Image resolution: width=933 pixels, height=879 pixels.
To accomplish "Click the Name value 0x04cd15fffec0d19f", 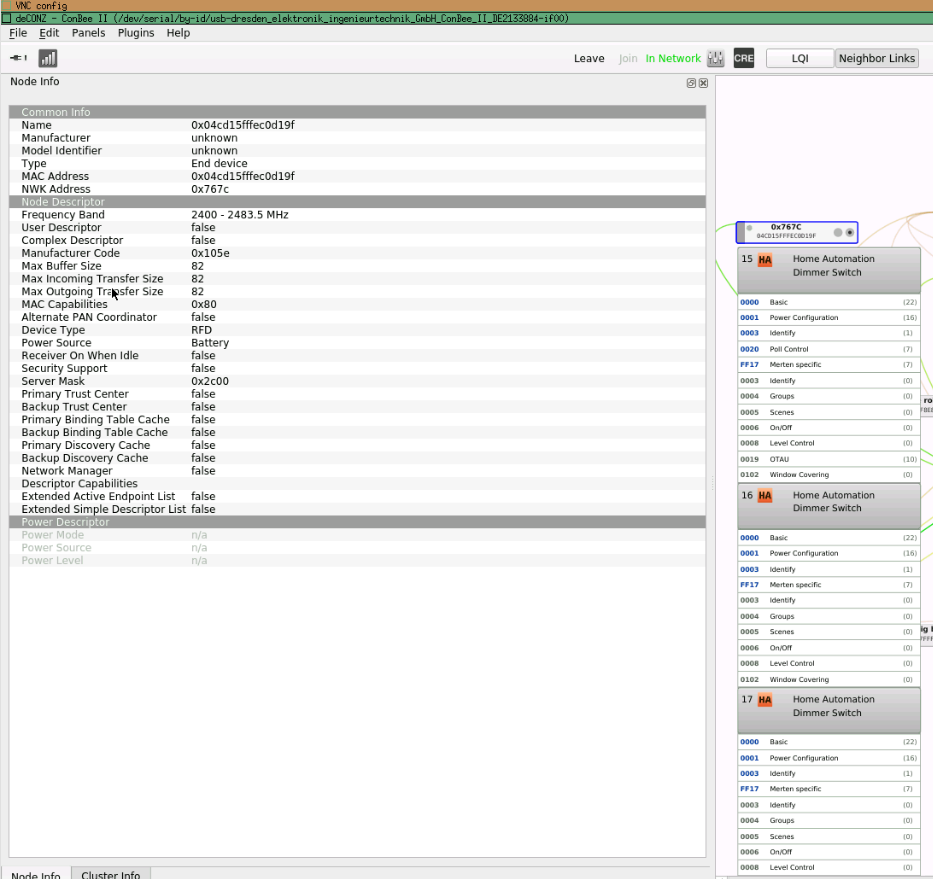I will [243, 125].
